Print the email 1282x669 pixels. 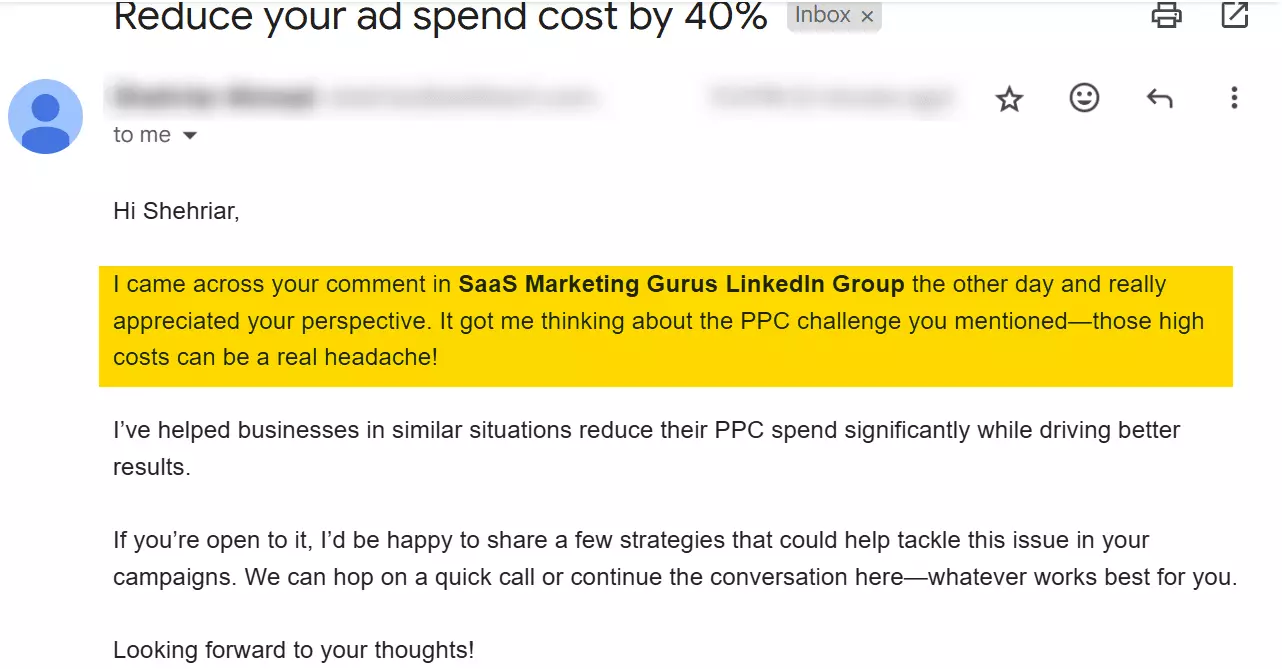(1166, 15)
